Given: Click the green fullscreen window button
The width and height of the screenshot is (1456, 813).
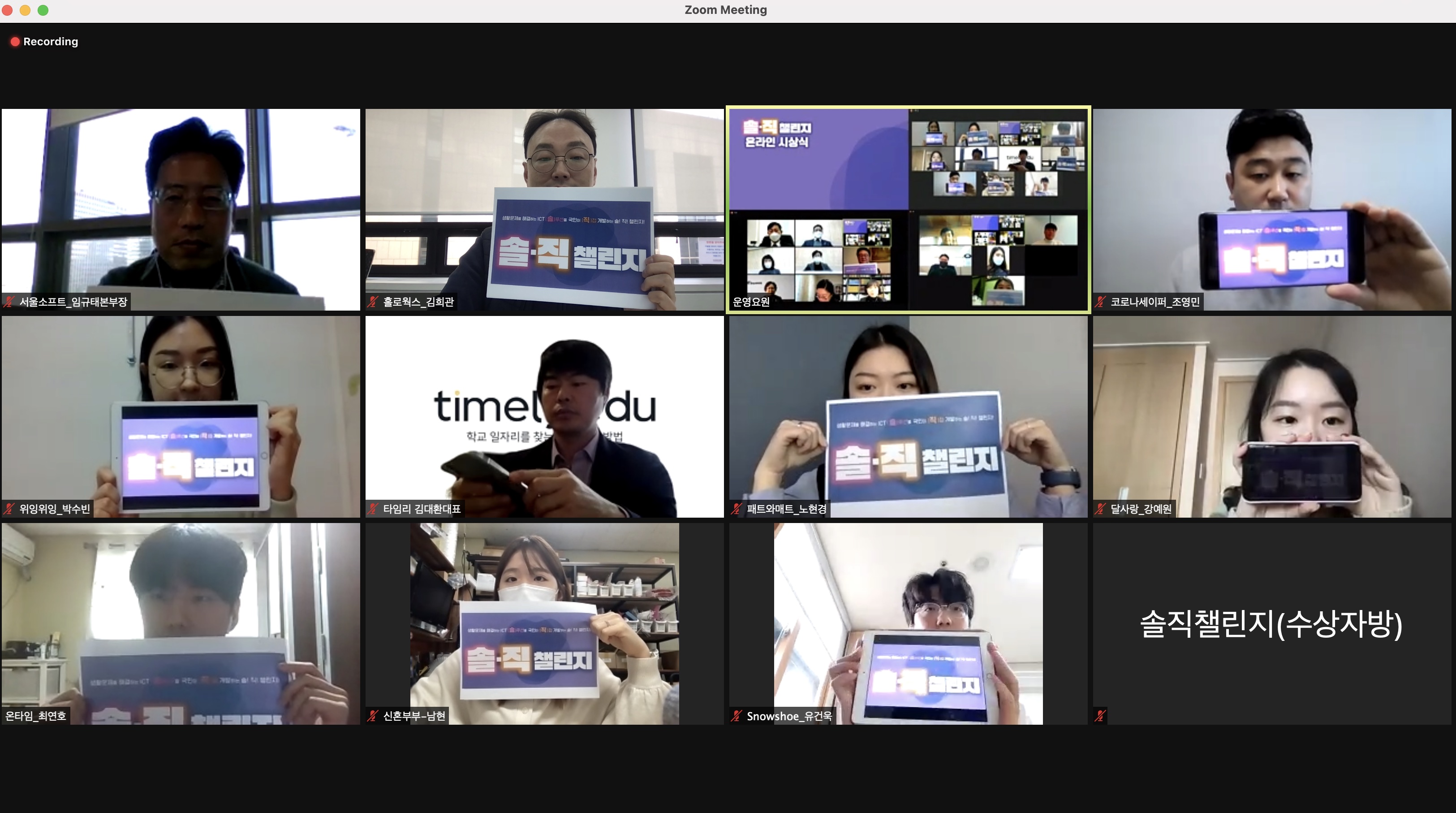Looking at the screenshot, I should coord(43,10).
